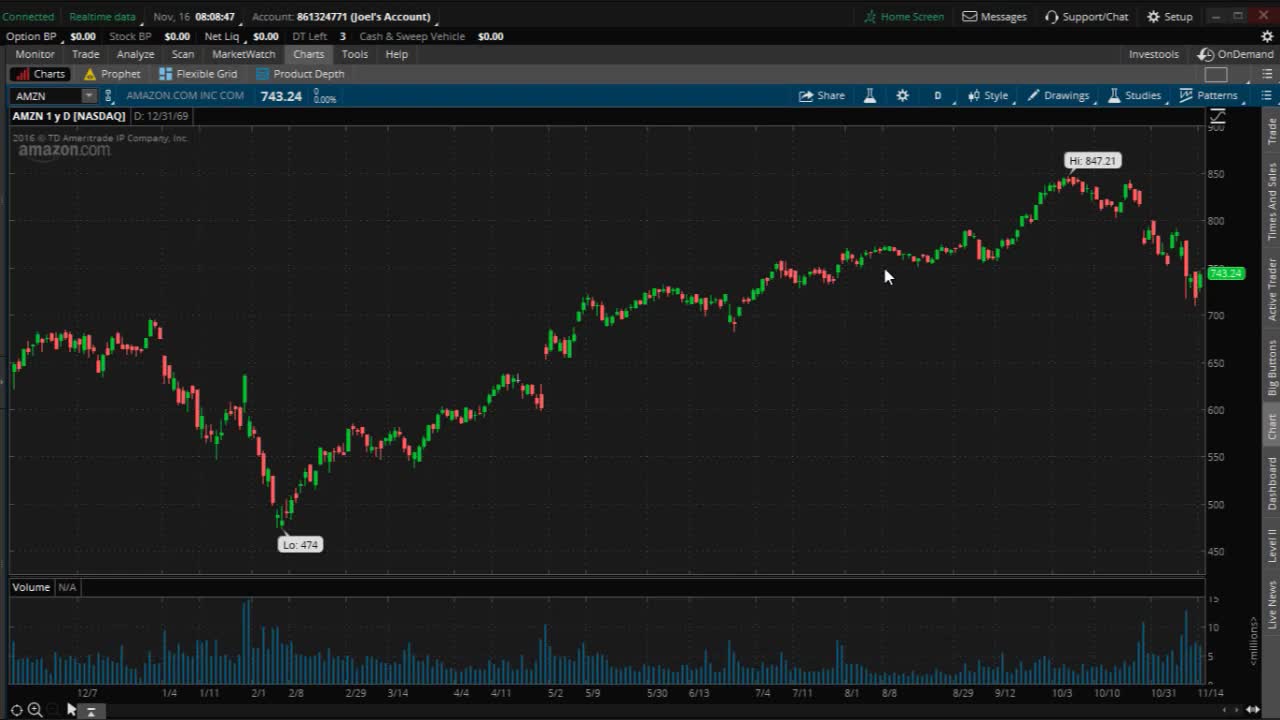1280x720 pixels.
Task: Click the Lo: 474 price bubble
Action: (x=300, y=545)
